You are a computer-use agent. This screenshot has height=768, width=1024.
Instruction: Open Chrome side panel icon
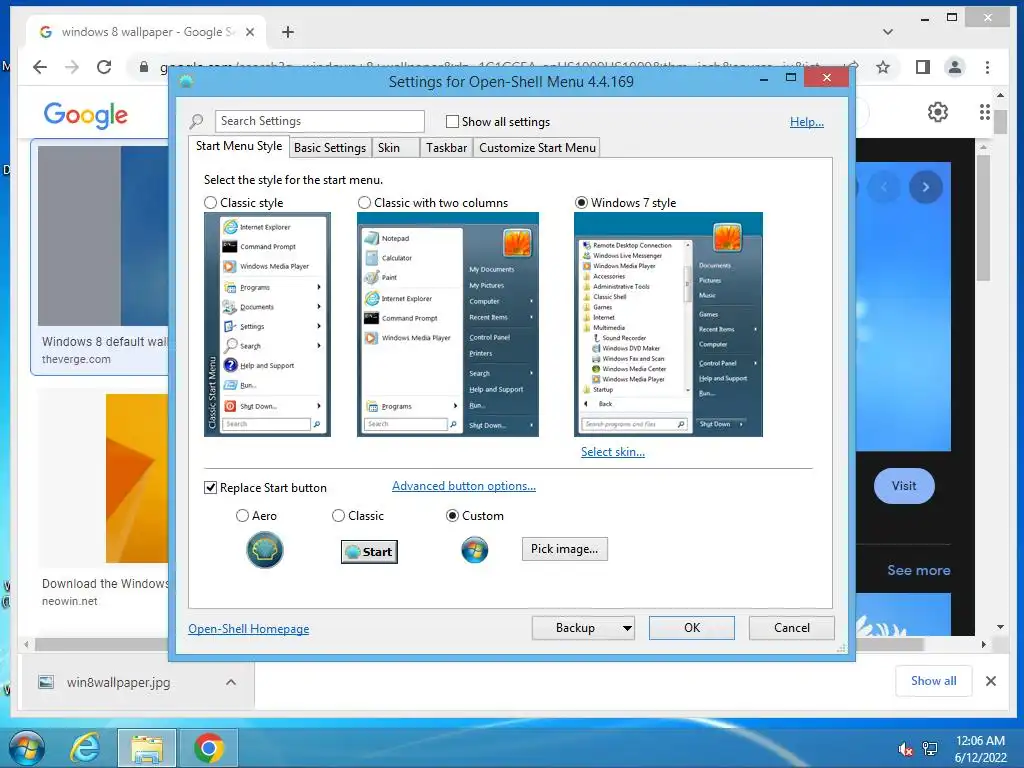coord(923,67)
